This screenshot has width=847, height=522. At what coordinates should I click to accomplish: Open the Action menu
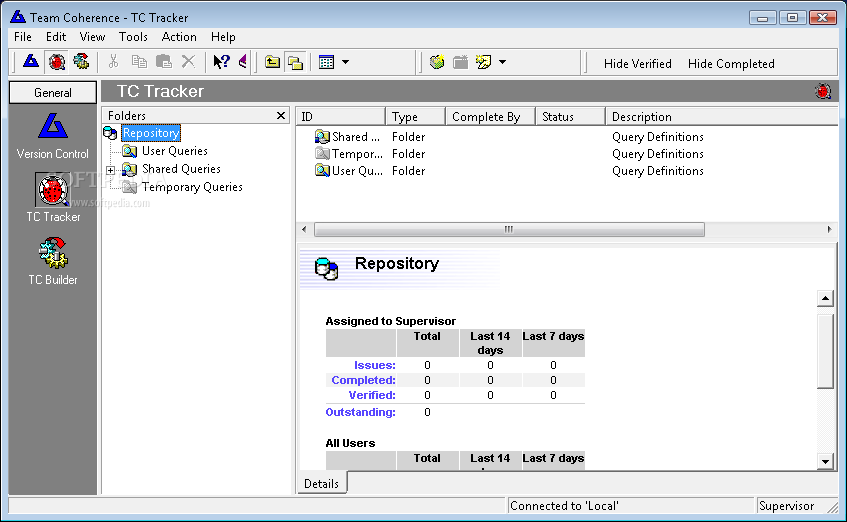[179, 37]
